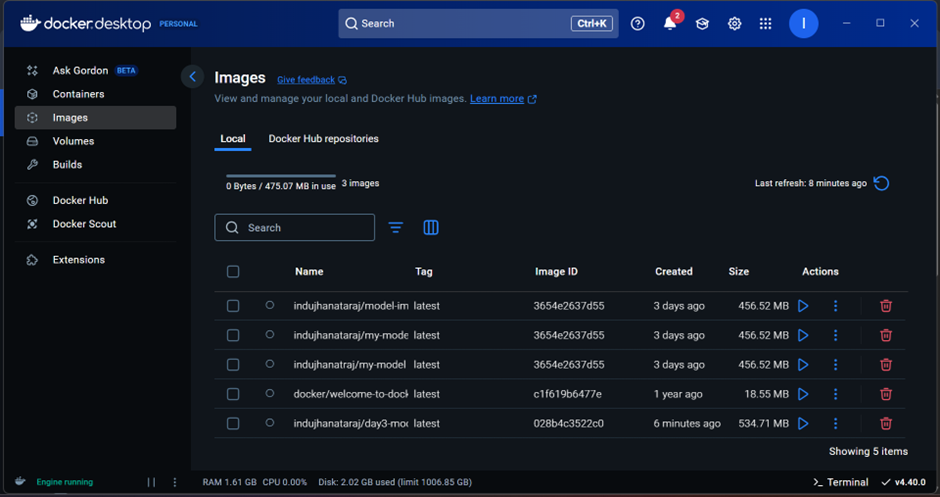
Task: Focus the images Search field
Action: point(294,228)
